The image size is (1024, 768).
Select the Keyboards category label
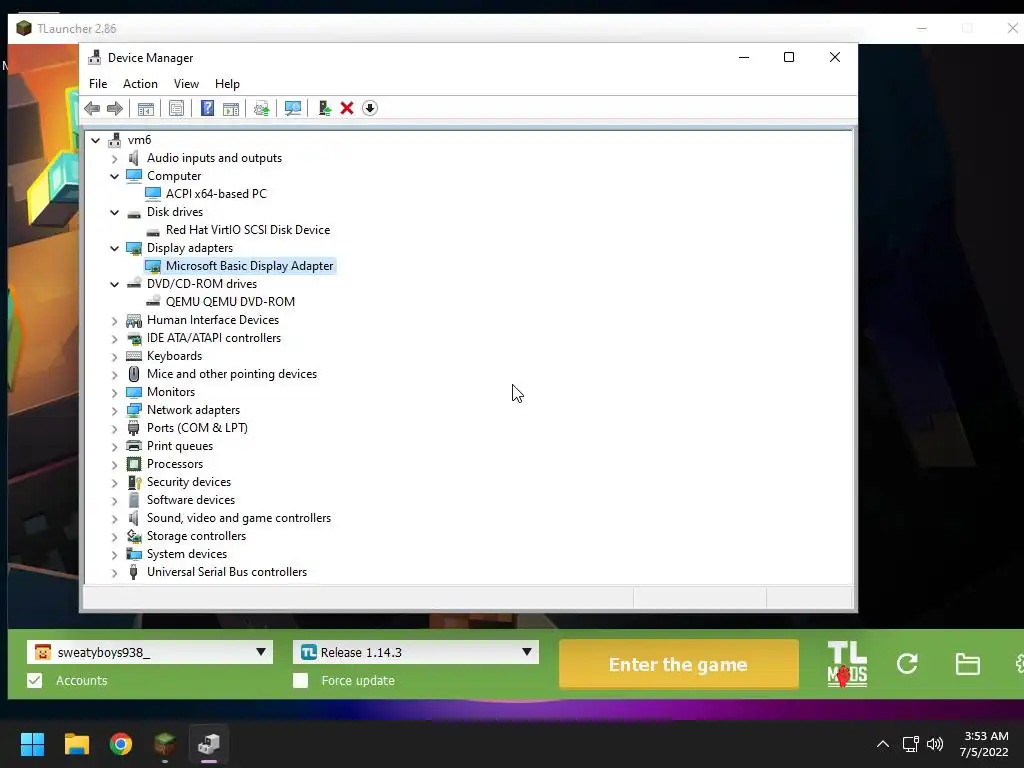(174, 356)
